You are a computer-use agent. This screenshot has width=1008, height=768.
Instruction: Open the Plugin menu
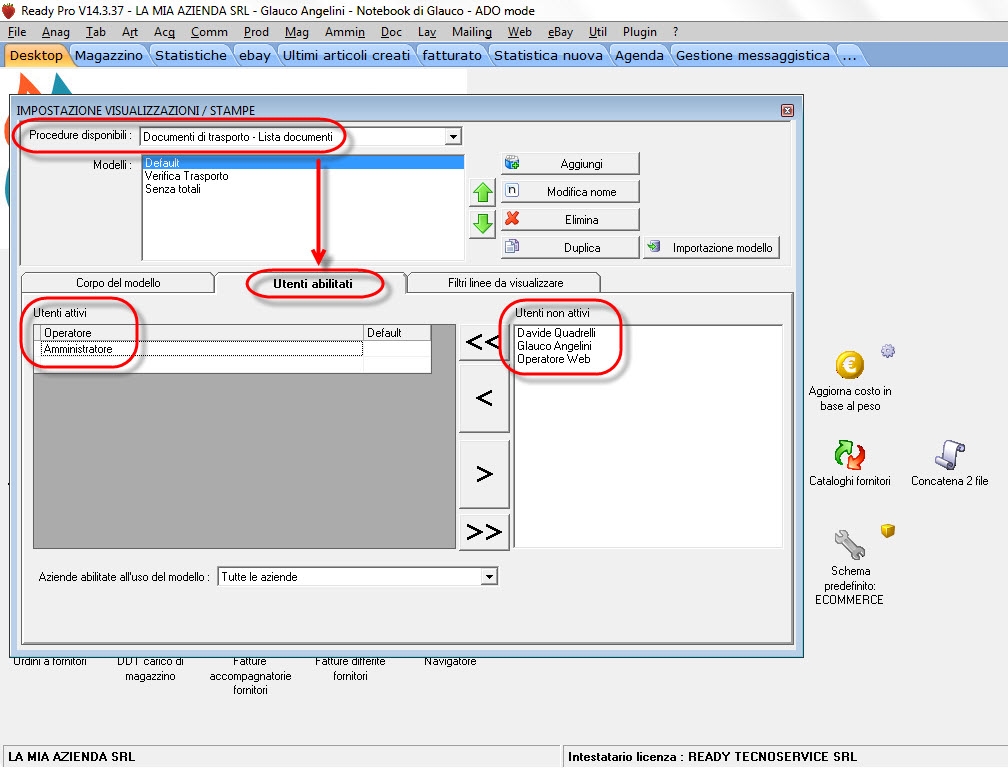[x=640, y=31]
